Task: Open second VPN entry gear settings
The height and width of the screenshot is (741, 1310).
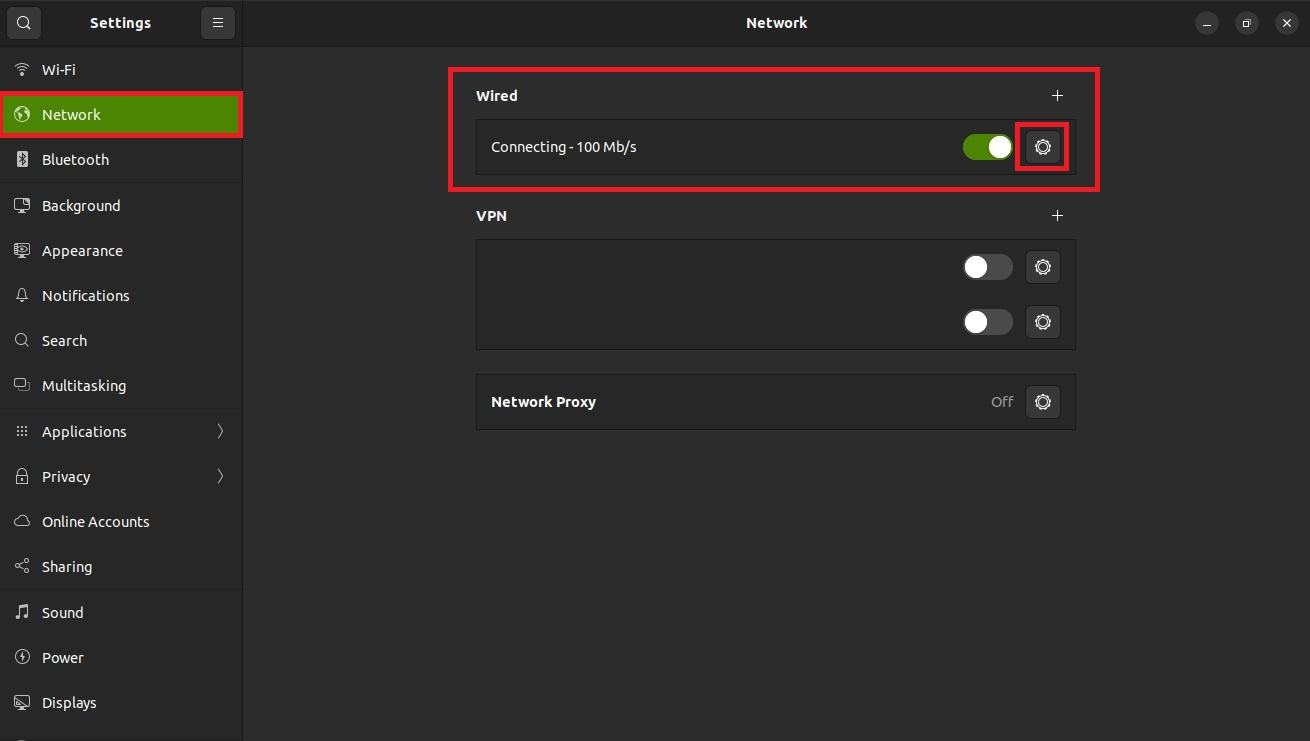Action: tap(1042, 322)
